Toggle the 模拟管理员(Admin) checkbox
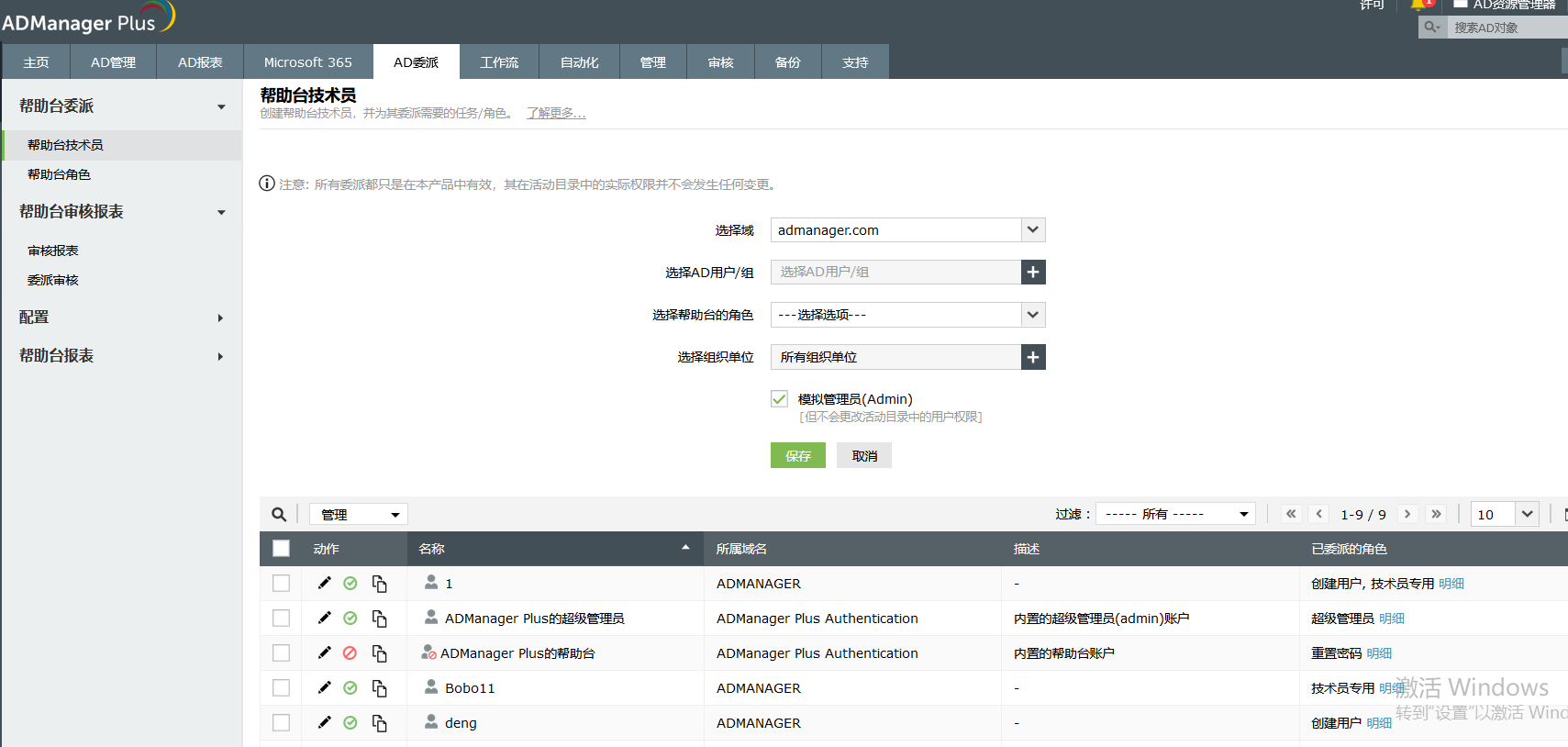 [x=780, y=399]
